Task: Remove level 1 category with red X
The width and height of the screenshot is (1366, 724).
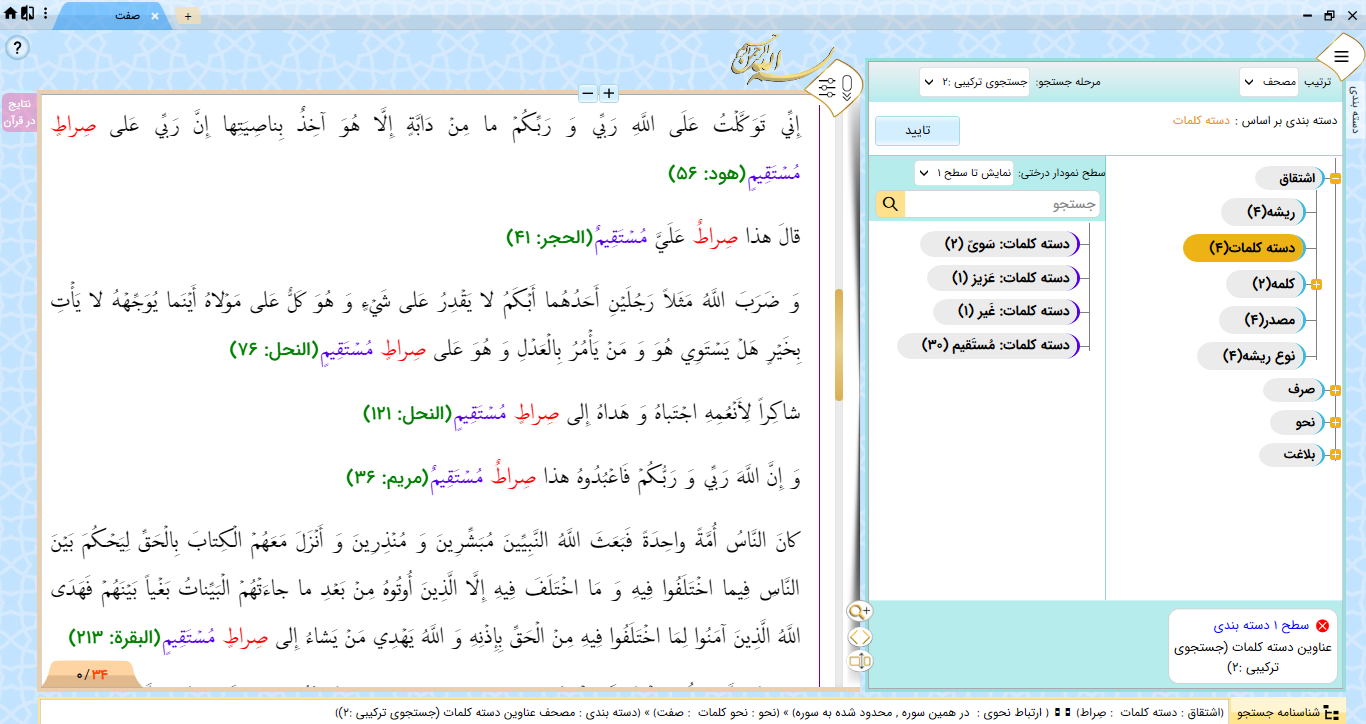Action: tap(1323, 625)
